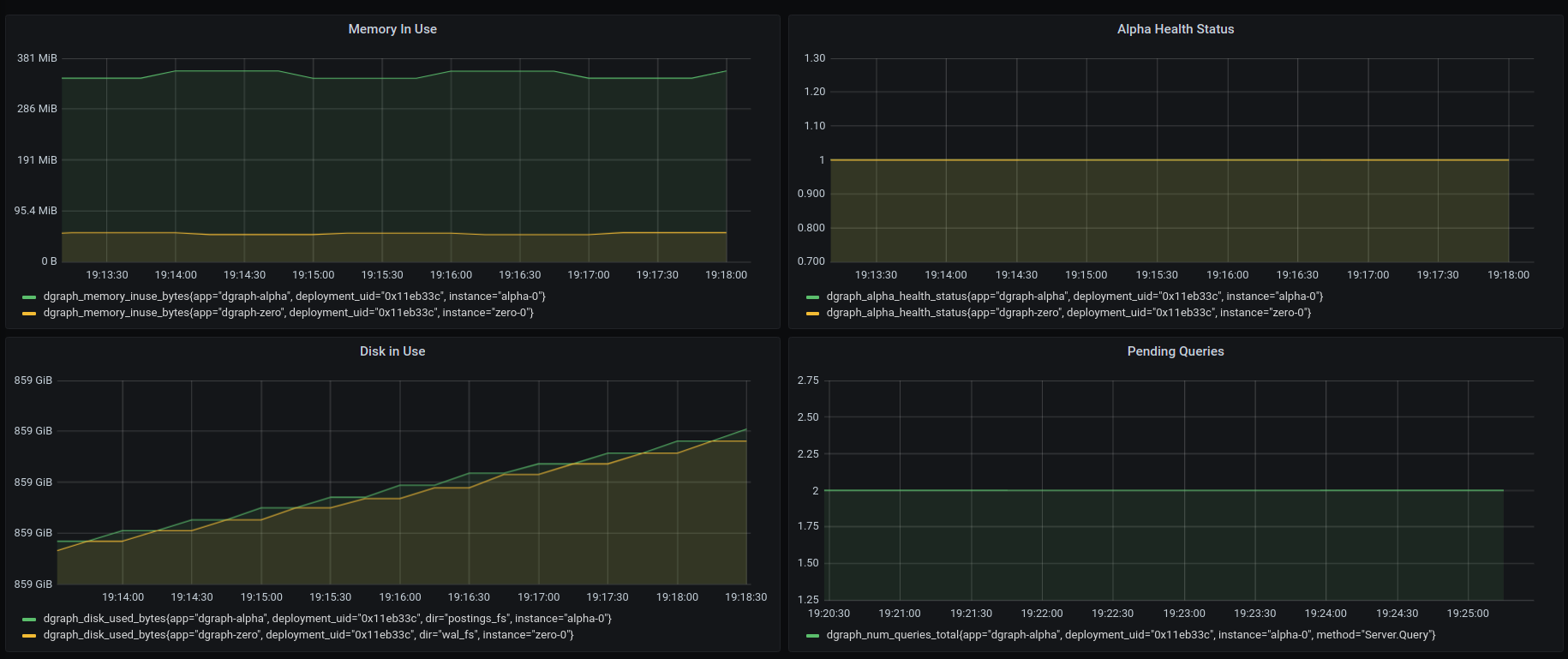Open the Alpha Health Status panel title
The image size is (1568, 659).
pyautogui.click(x=1176, y=29)
